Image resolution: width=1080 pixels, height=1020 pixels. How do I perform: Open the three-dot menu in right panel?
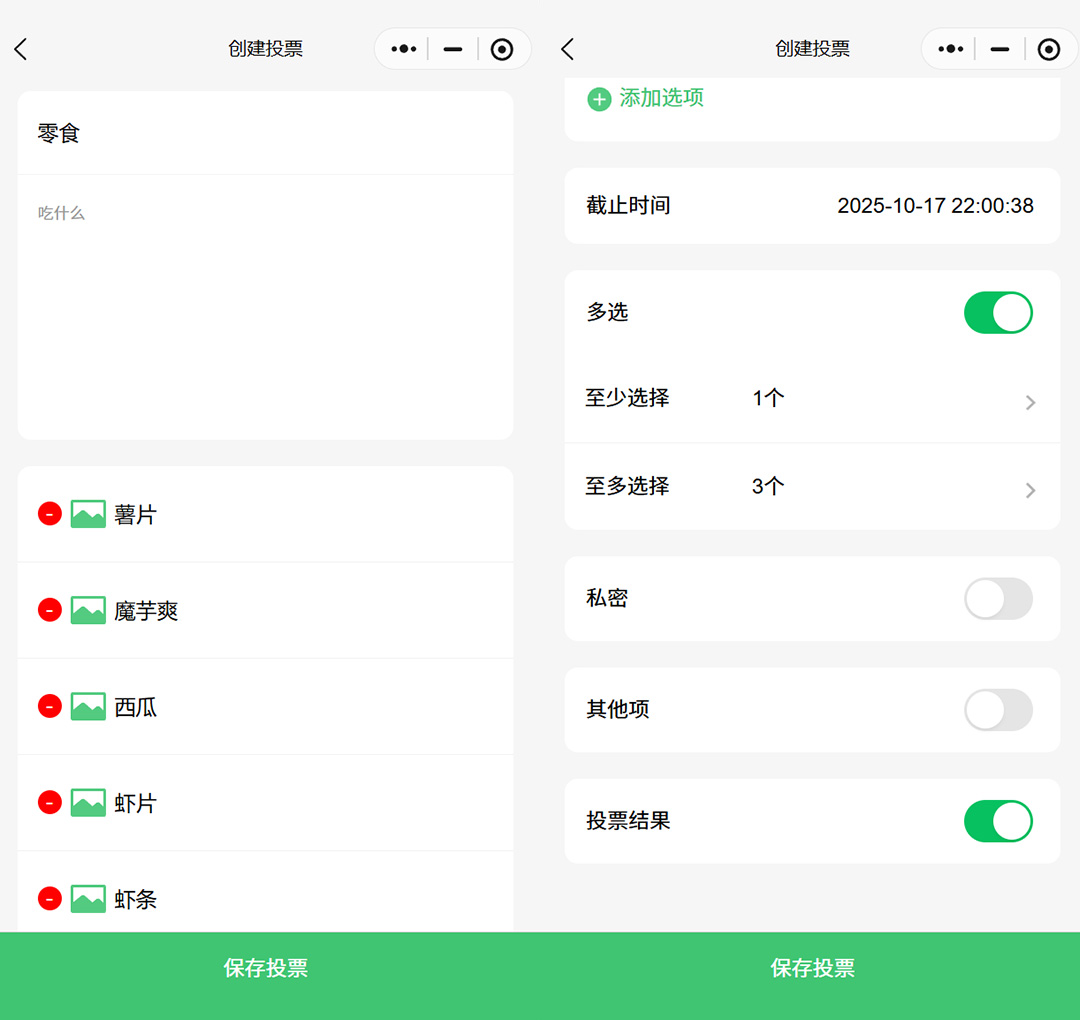(951, 49)
